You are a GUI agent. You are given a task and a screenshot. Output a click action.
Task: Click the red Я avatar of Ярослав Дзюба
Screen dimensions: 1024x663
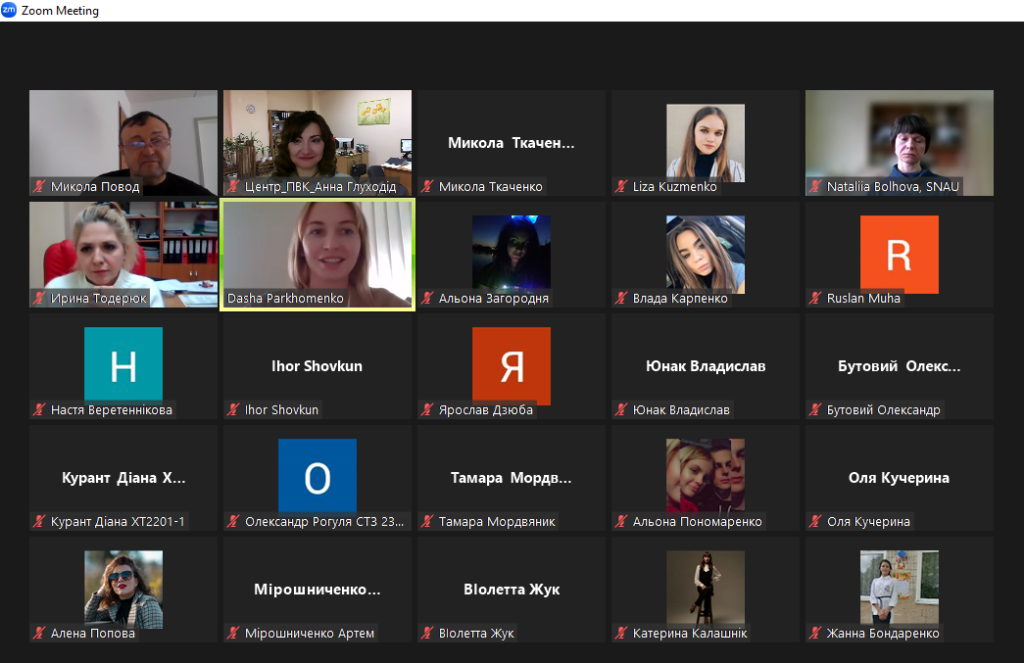click(511, 365)
